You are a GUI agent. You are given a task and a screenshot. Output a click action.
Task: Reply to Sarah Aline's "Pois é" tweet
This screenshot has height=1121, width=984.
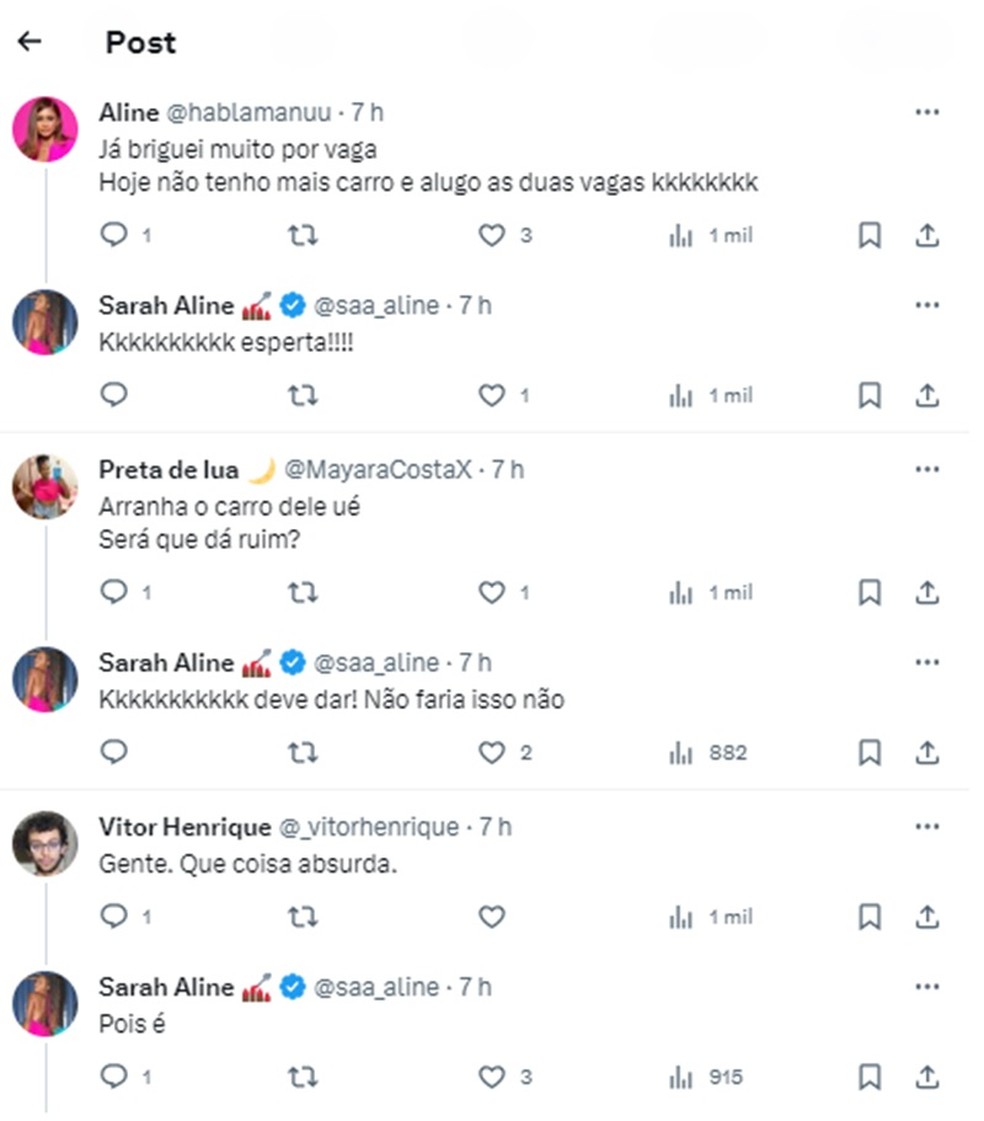(113, 1077)
